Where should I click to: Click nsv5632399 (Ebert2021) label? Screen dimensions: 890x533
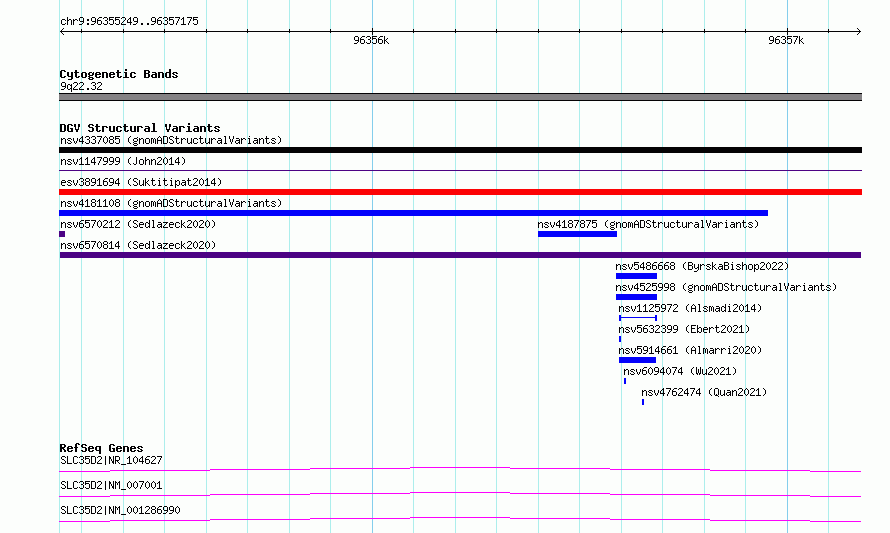pyautogui.click(x=684, y=329)
